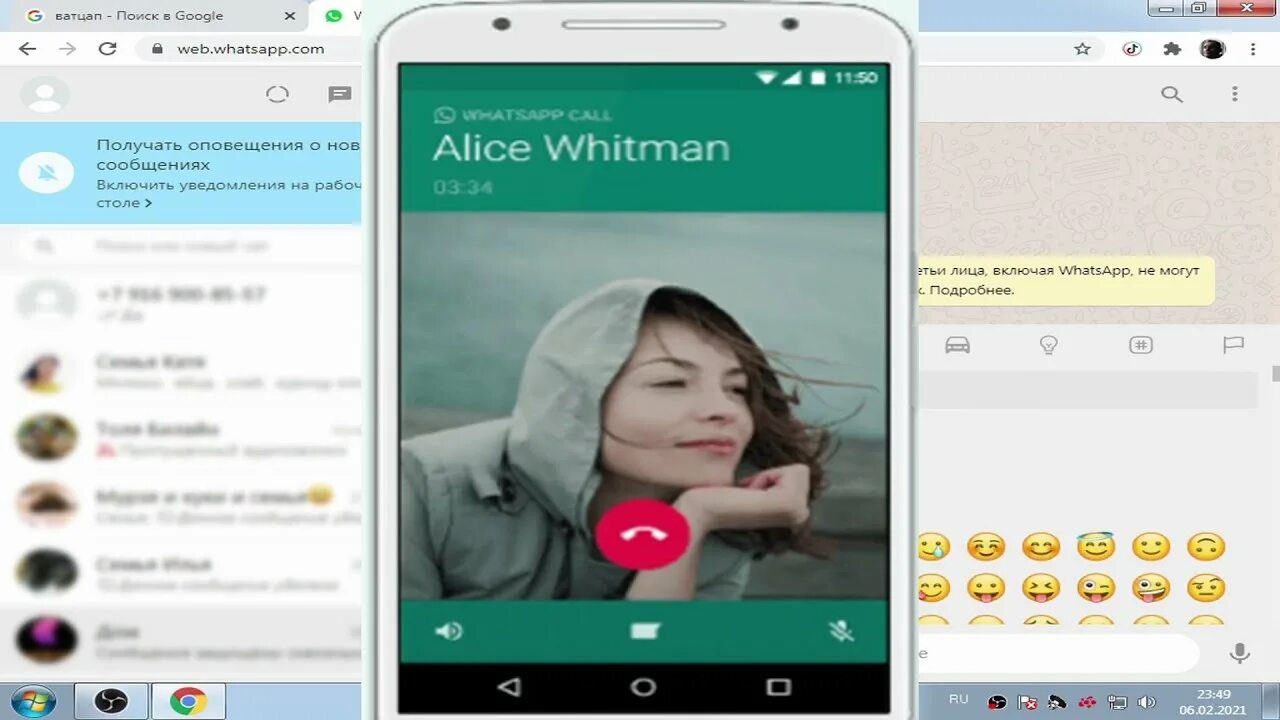Open your WhatsApp profile avatar
Image resolution: width=1280 pixels, height=720 pixels.
click(45, 95)
